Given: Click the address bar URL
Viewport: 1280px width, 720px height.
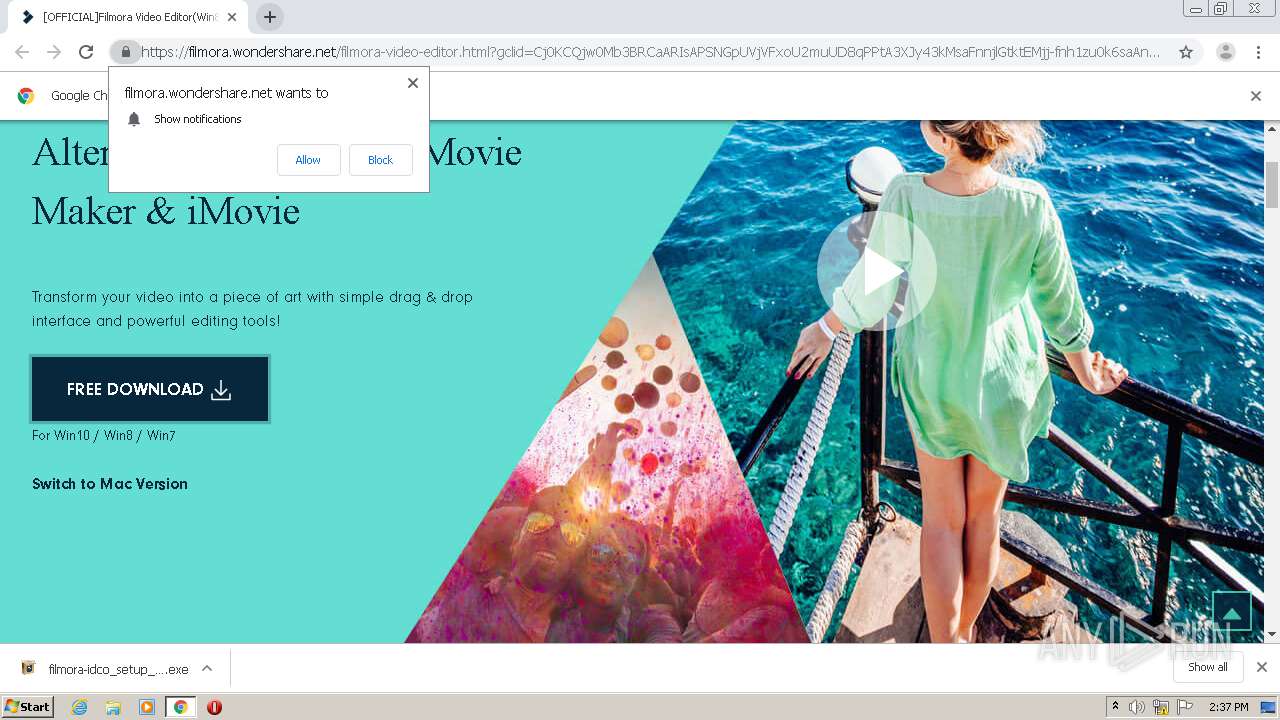Looking at the screenshot, I should 650,52.
